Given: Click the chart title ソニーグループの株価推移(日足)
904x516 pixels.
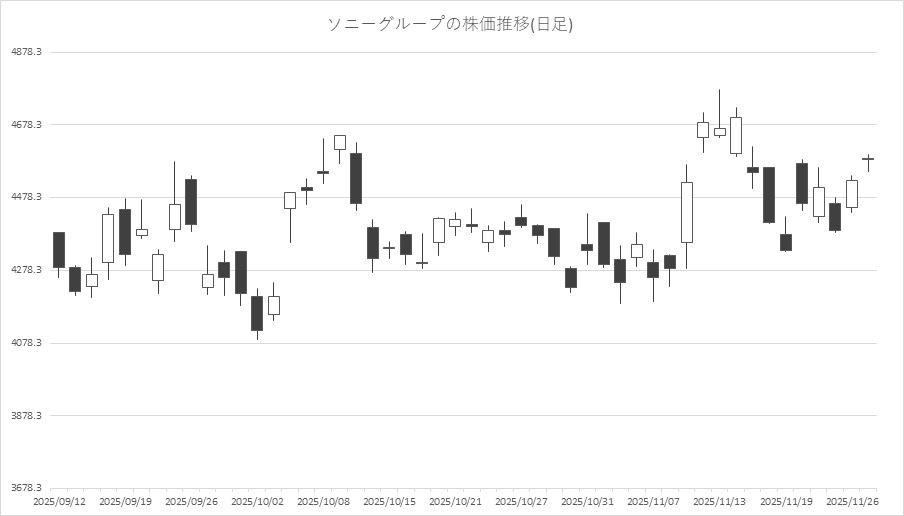Looking at the screenshot, I should coord(451,24).
